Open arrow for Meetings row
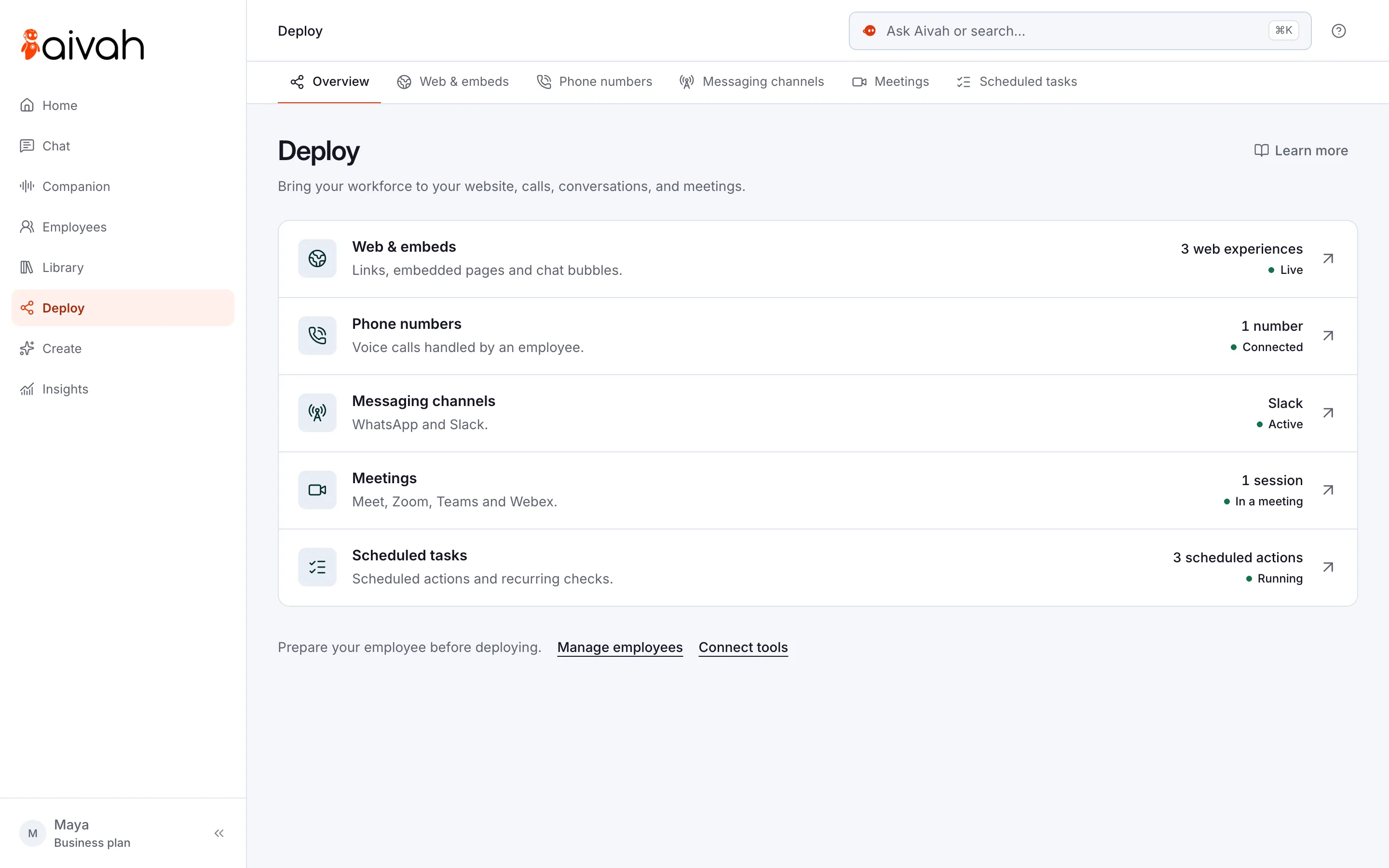The height and width of the screenshot is (868, 1389). pyautogui.click(x=1328, y=489)
